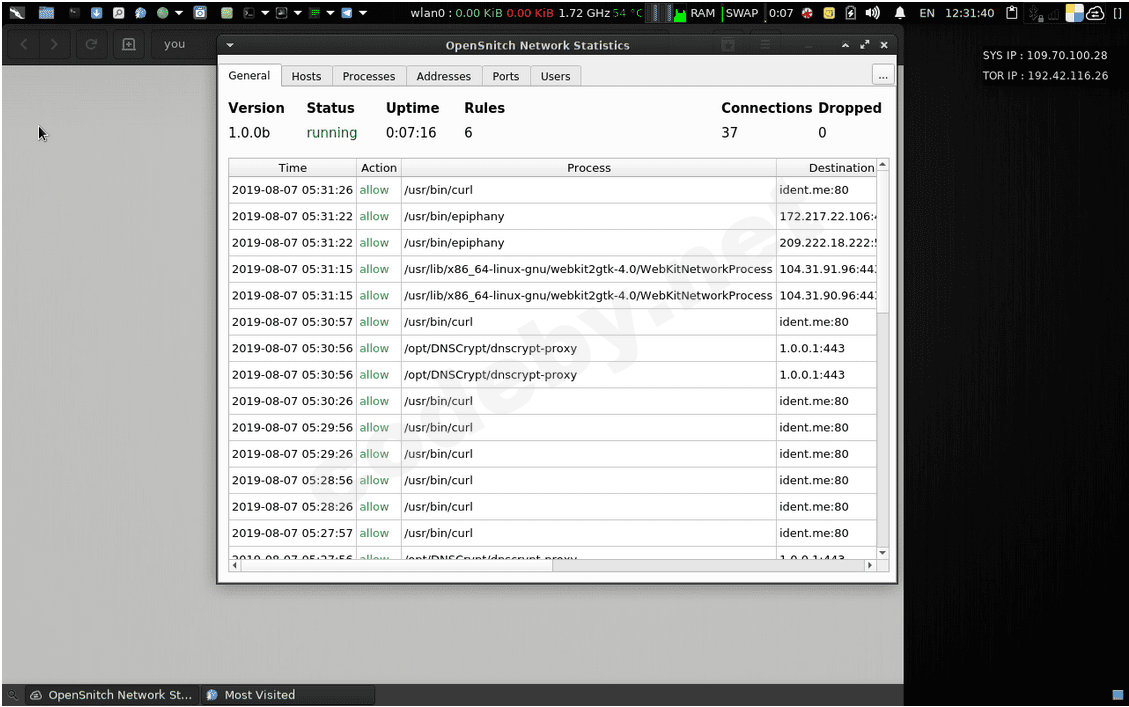Screen dimensions: 1129x707
Task: Expand the dropdown arrow beside the terminal launcher
Action: coord(265,13)
